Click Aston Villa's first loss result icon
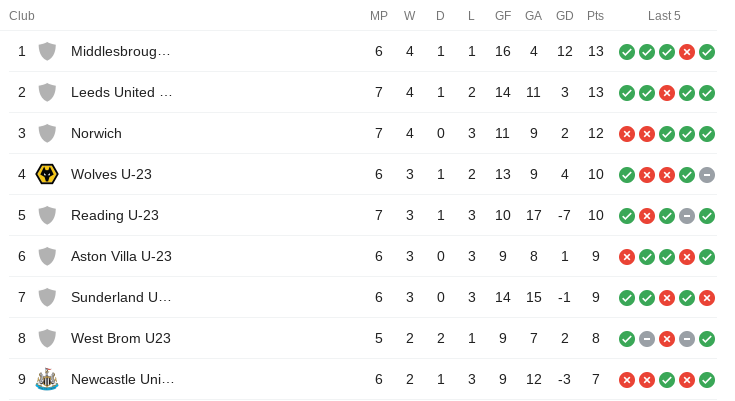The image size is (735, 401). pyautogui.click(x=627, y=257)
